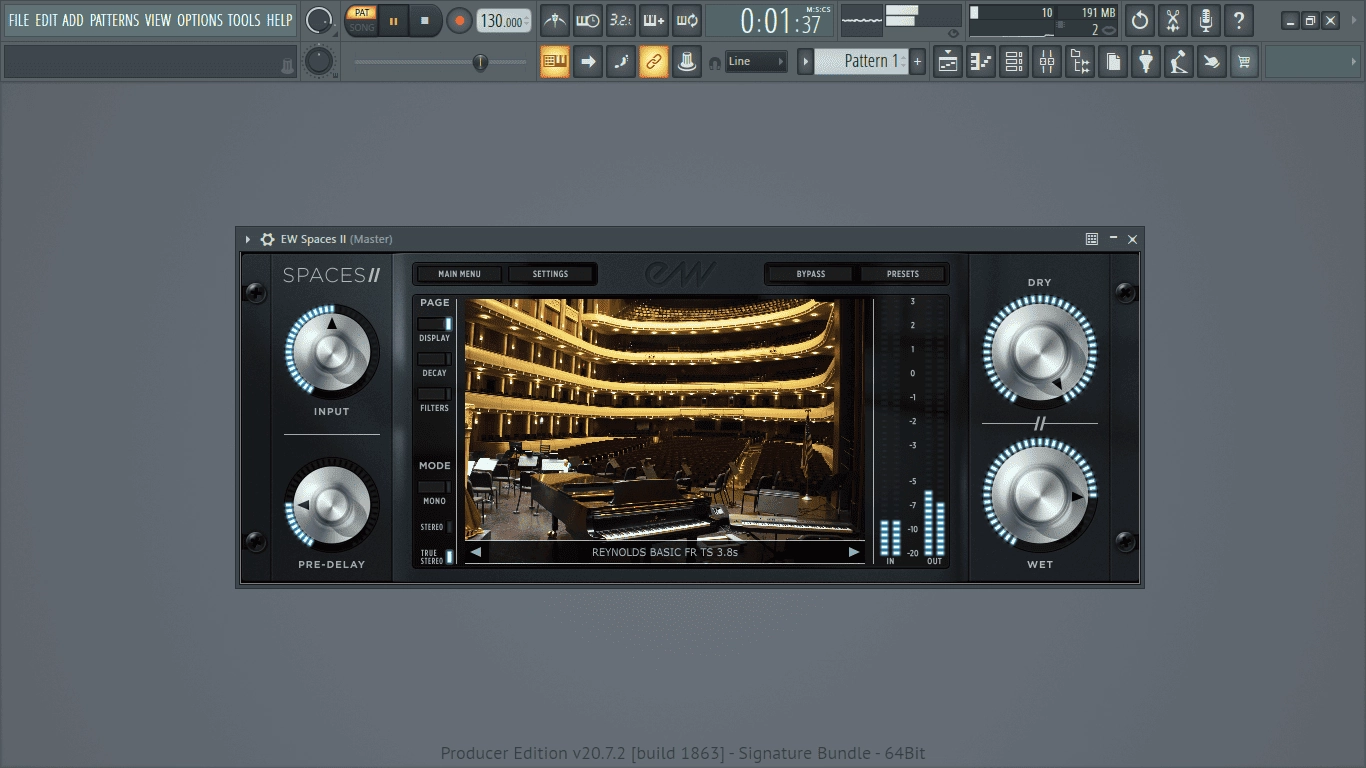Open the HELP menu
The height and width of the screenshot is (768, 1366).
tap(279, 20)
